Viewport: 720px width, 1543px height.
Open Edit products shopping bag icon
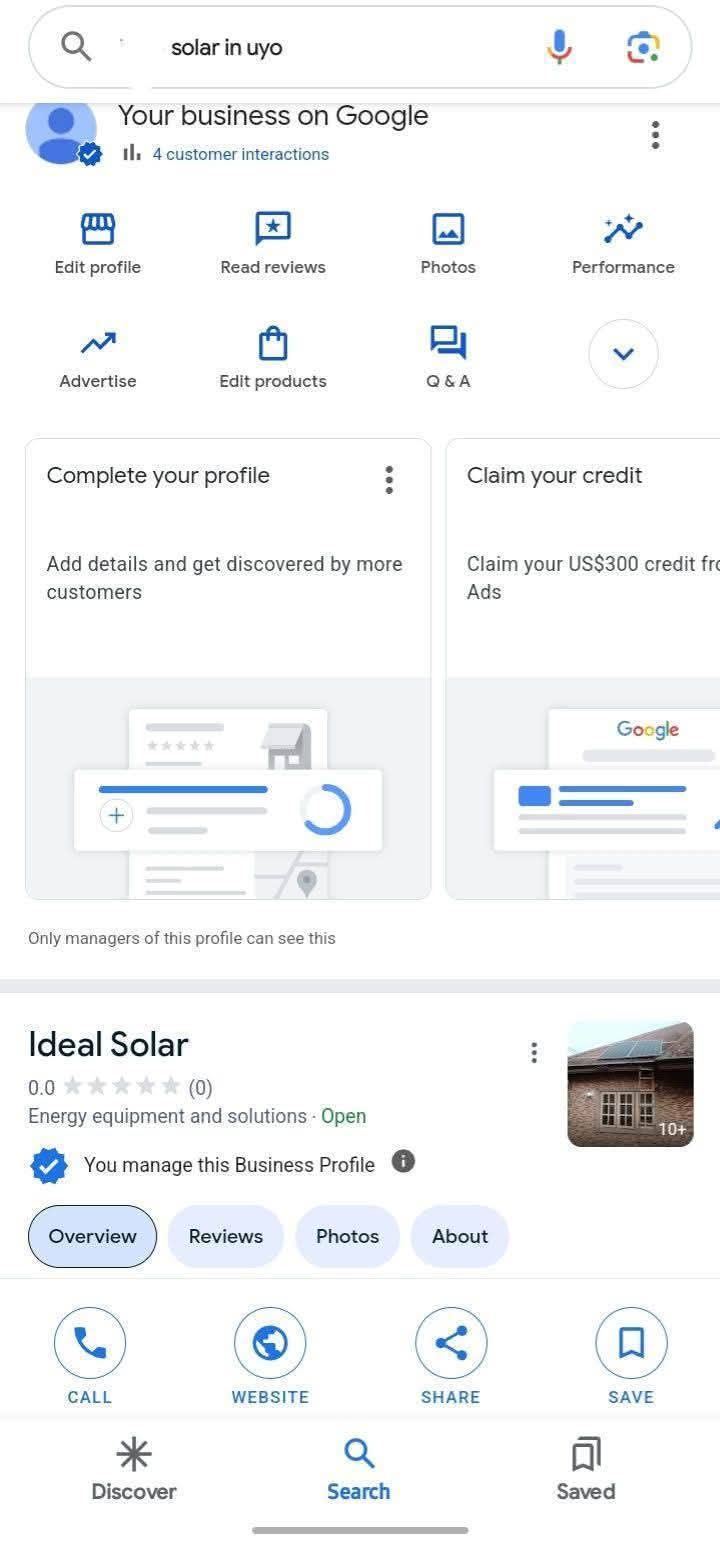273,344
